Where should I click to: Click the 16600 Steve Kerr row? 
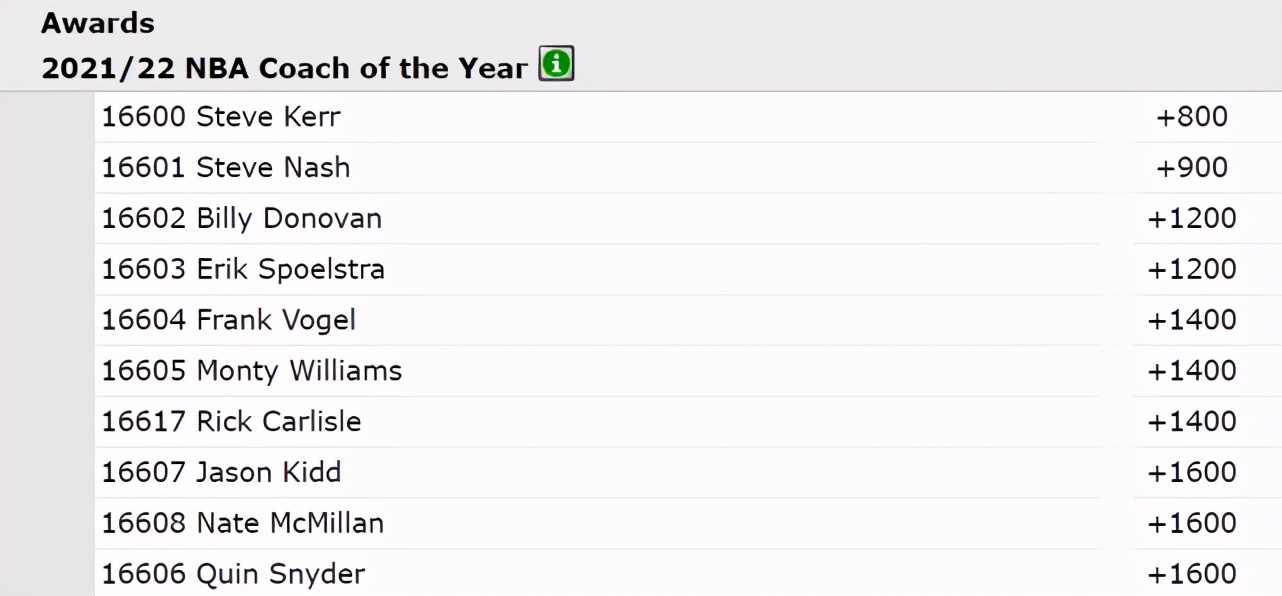point(221,117)
